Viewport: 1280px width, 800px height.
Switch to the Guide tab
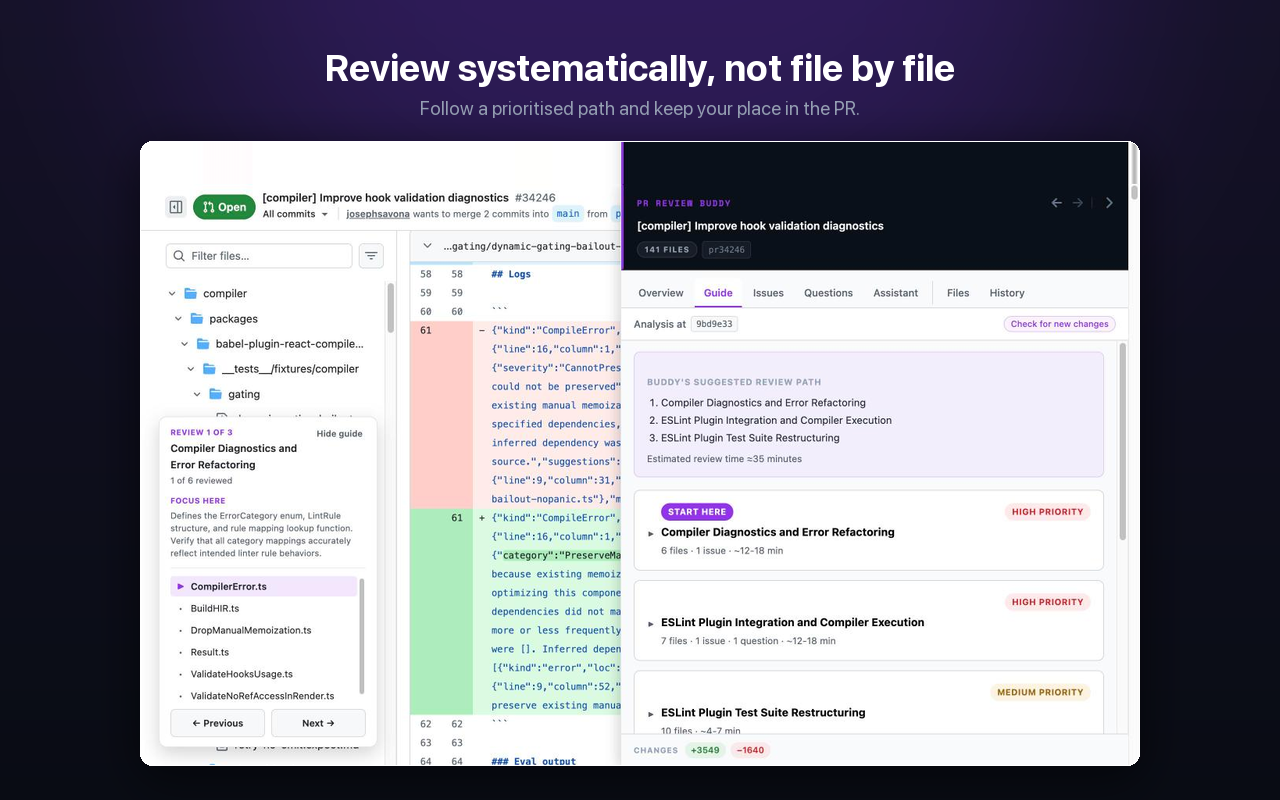718,293
